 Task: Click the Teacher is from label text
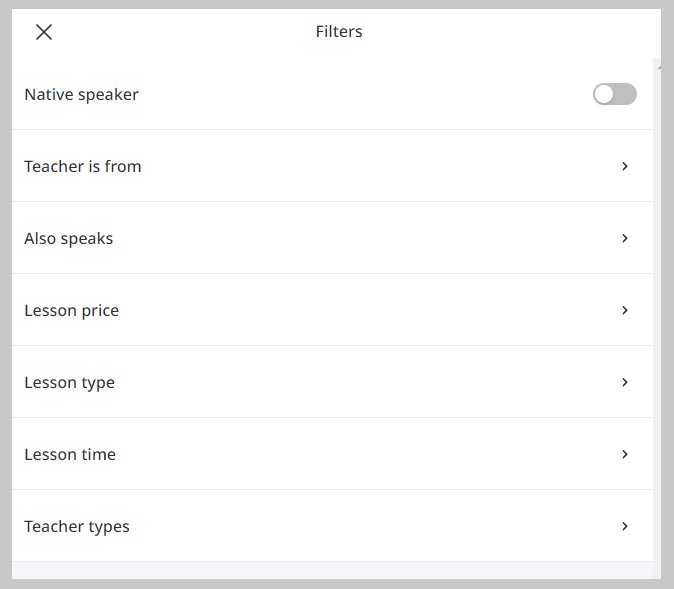coord(83,166)
